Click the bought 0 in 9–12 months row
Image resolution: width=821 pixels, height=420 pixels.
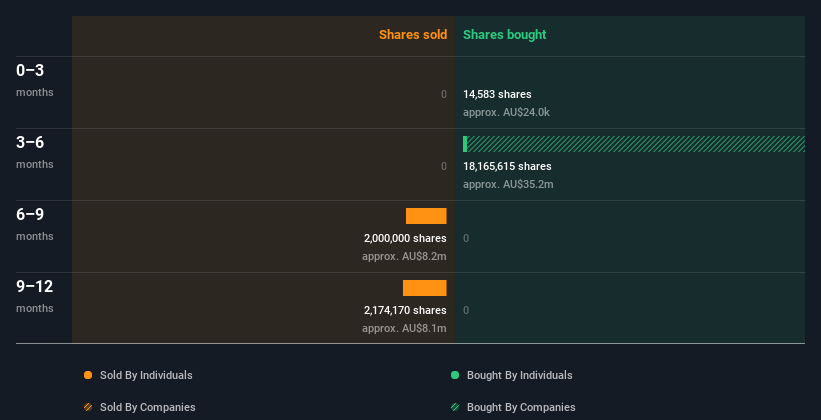[x=466, y=310]
